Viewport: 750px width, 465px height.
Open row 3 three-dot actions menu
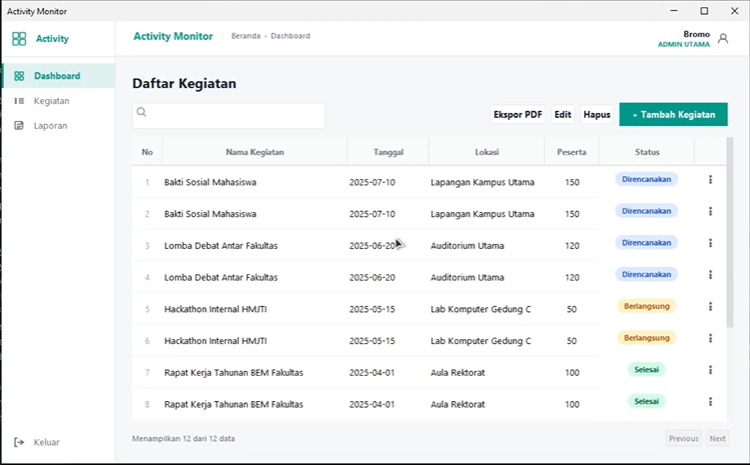[710, 243]
